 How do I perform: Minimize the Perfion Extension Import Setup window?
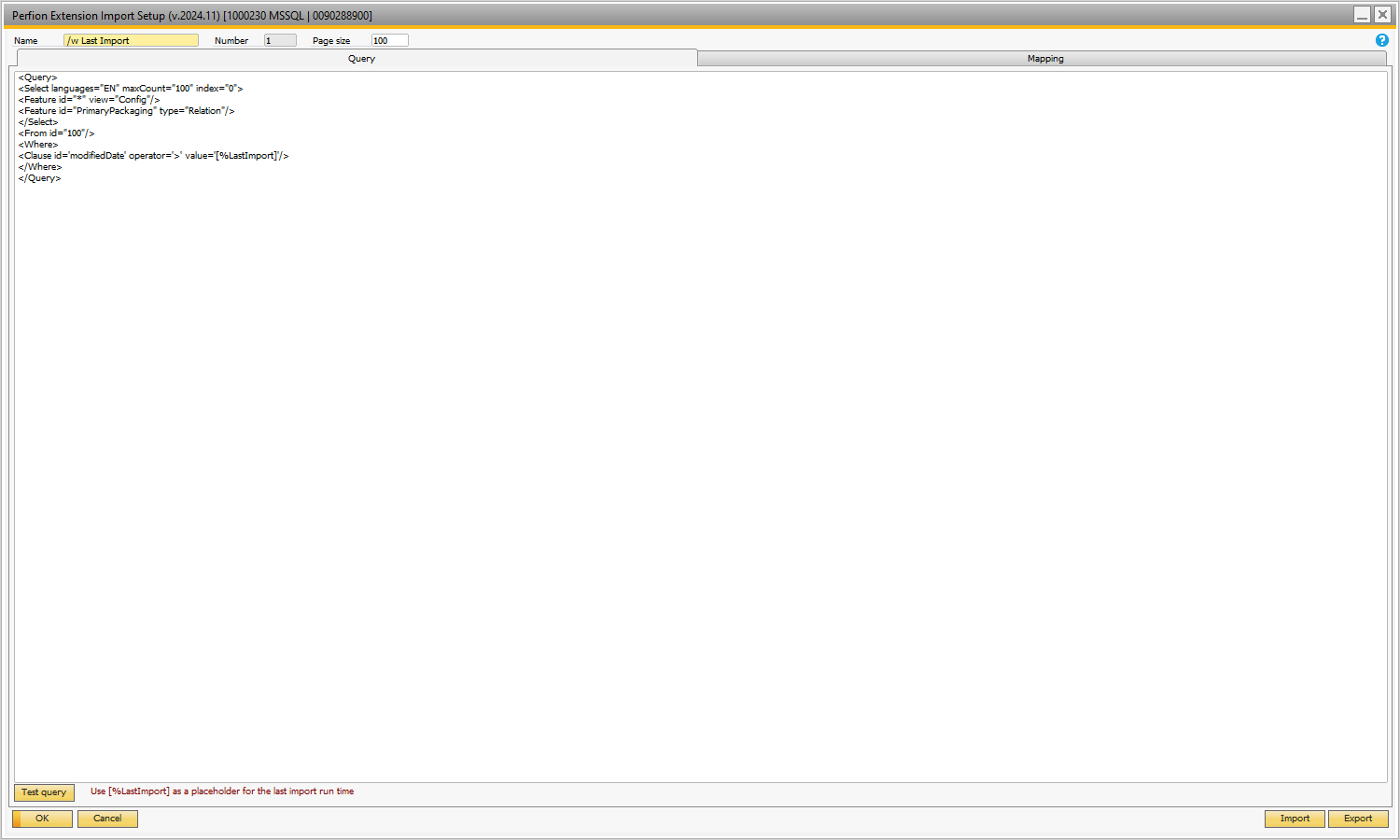(x=1363, y=15)
